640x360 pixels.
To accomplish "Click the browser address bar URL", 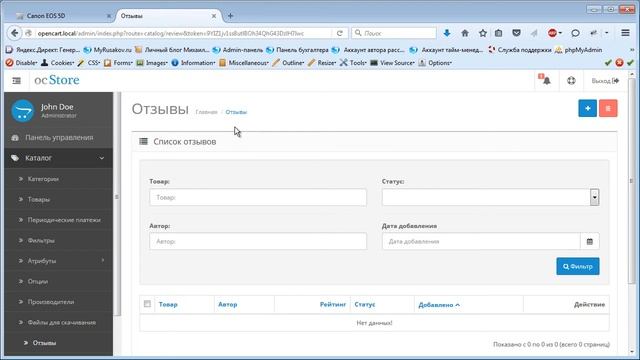I will point(171,33).
